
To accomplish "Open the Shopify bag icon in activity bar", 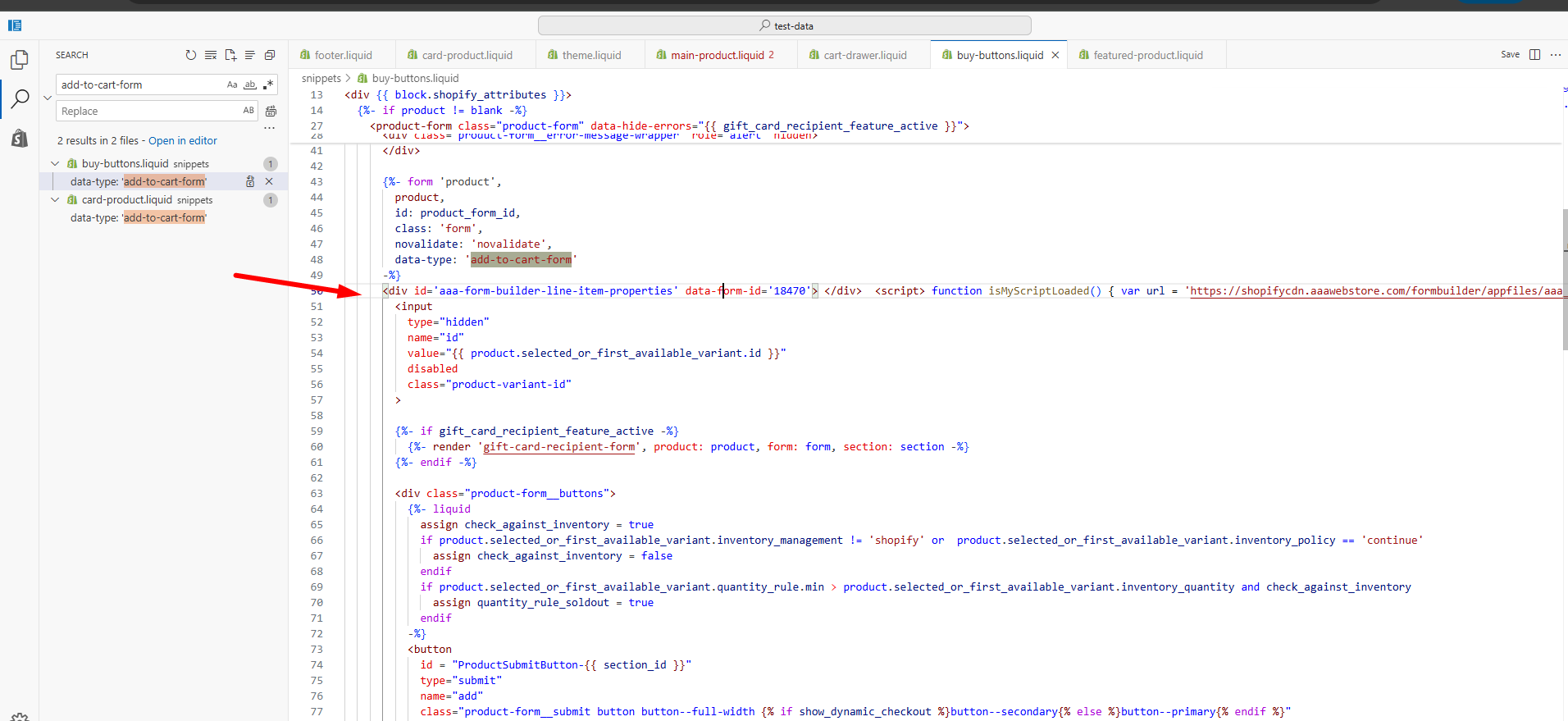I will [x=20, y=138].
